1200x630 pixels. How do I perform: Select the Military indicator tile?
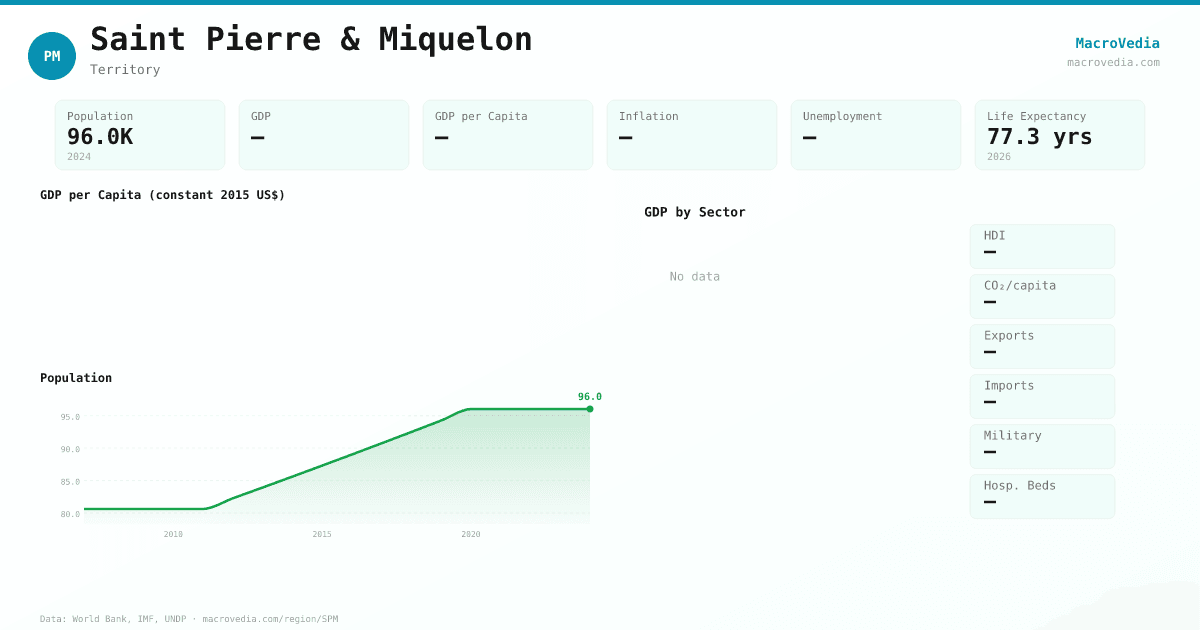(1042, 446)
